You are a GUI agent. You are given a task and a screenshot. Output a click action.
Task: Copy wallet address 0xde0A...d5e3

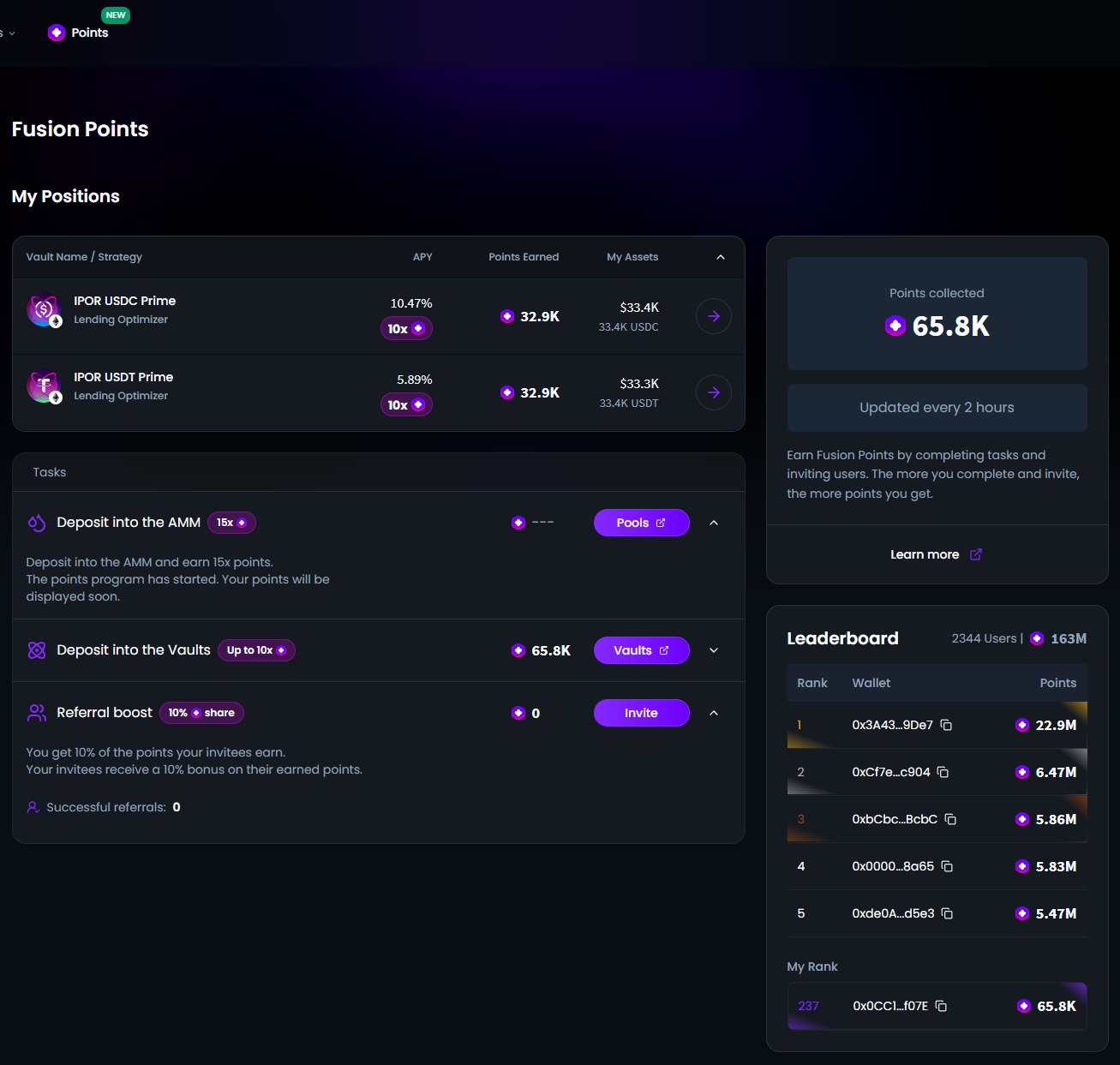pyautogui.click(x=947, y=913)
